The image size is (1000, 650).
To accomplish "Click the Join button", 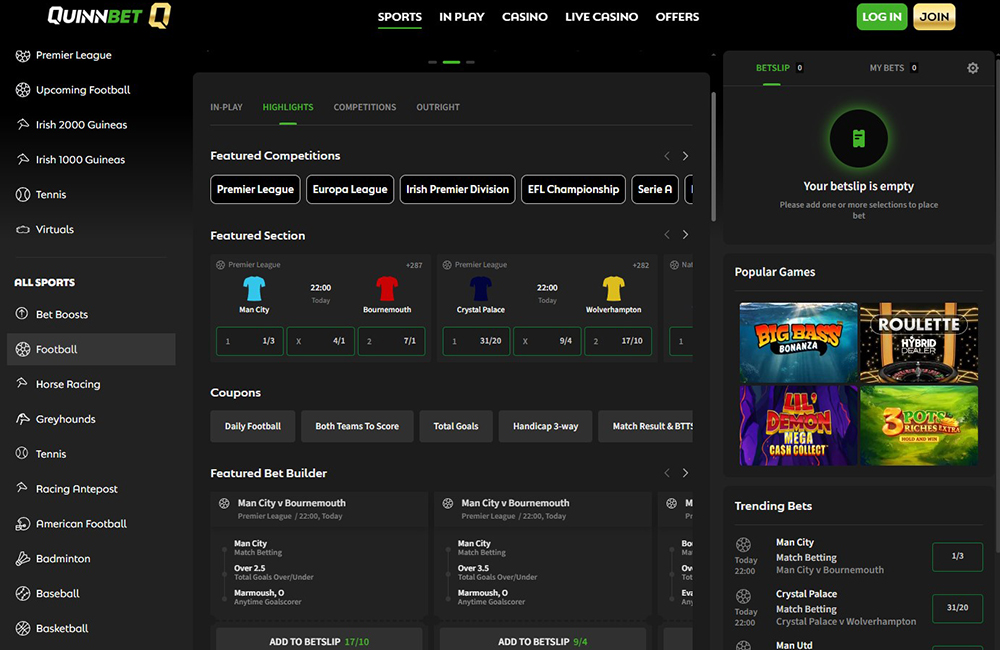I will pos(934,17).
